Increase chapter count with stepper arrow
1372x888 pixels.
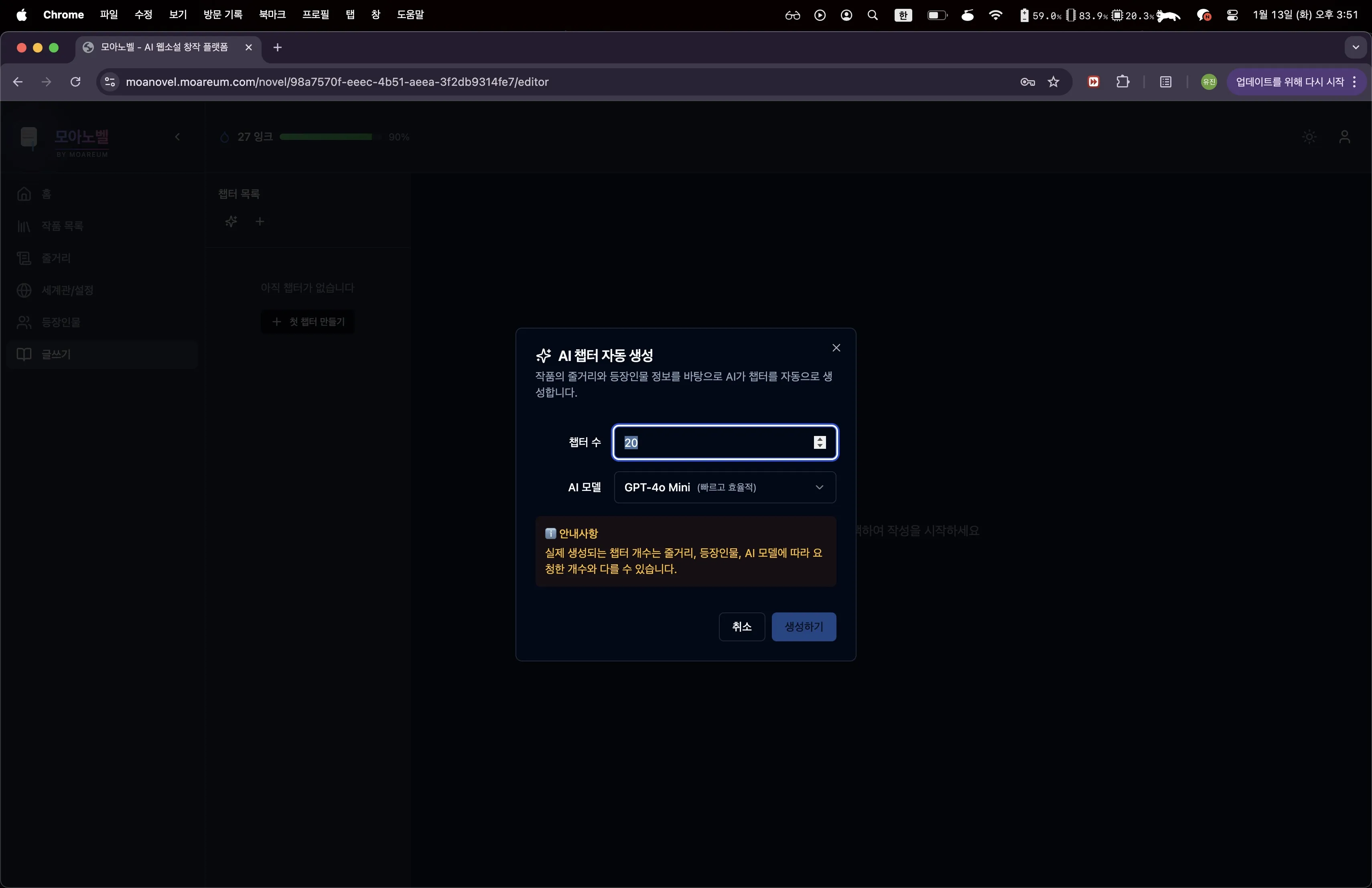click(x=820, y=438)
